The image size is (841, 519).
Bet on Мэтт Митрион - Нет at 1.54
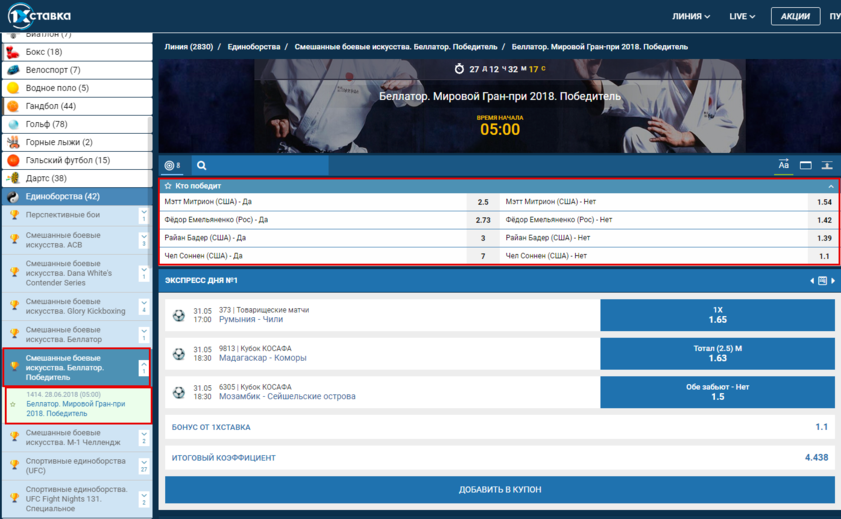823,202
